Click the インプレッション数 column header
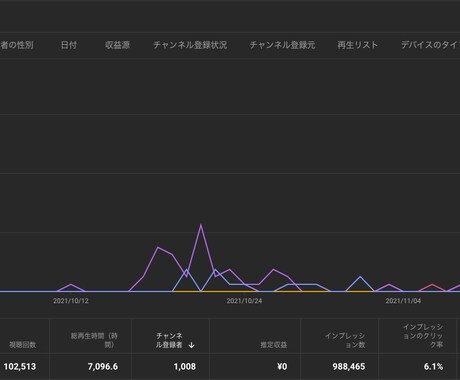This screenshot has width=460, height=380. 345,340
